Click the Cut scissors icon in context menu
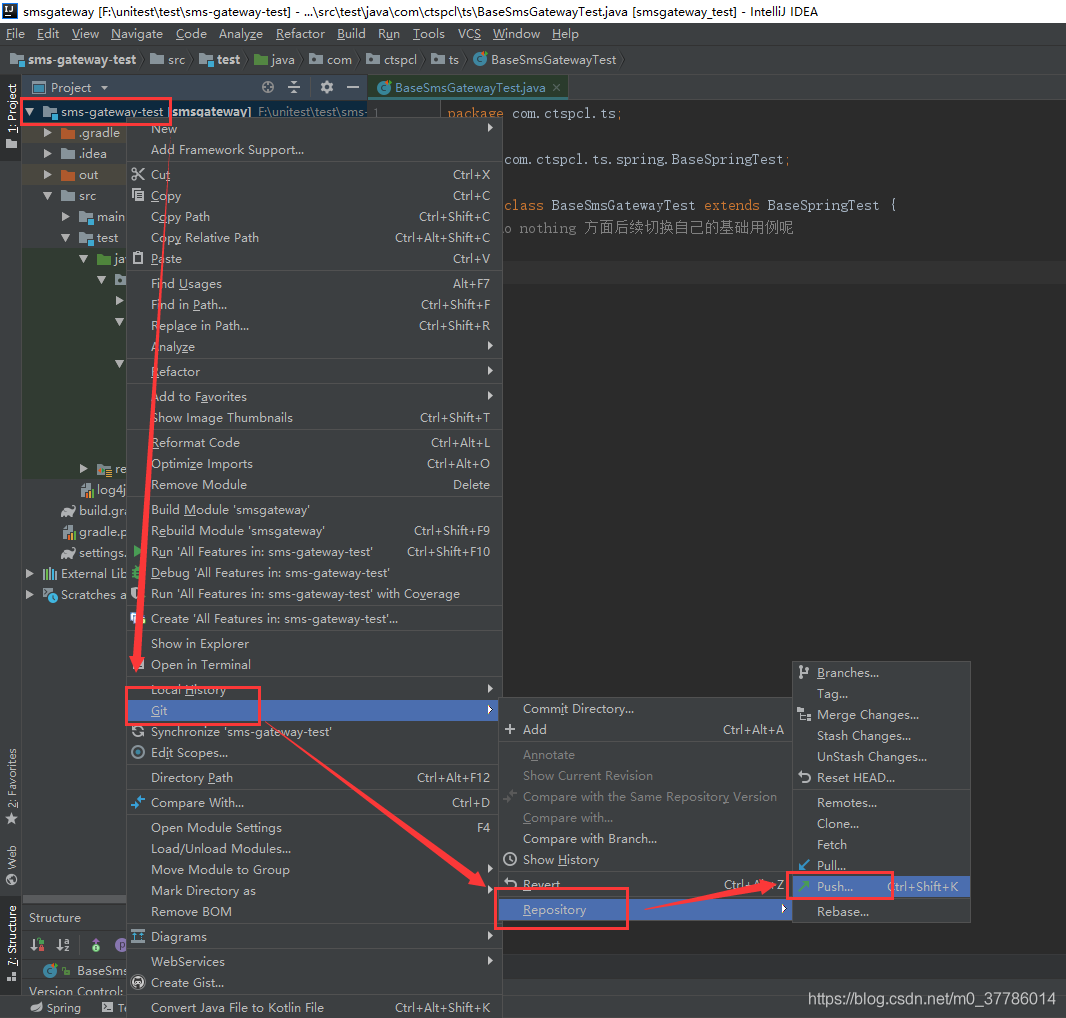The height and width of the screenshot is (1018, 1066). [x=138, y=174]
